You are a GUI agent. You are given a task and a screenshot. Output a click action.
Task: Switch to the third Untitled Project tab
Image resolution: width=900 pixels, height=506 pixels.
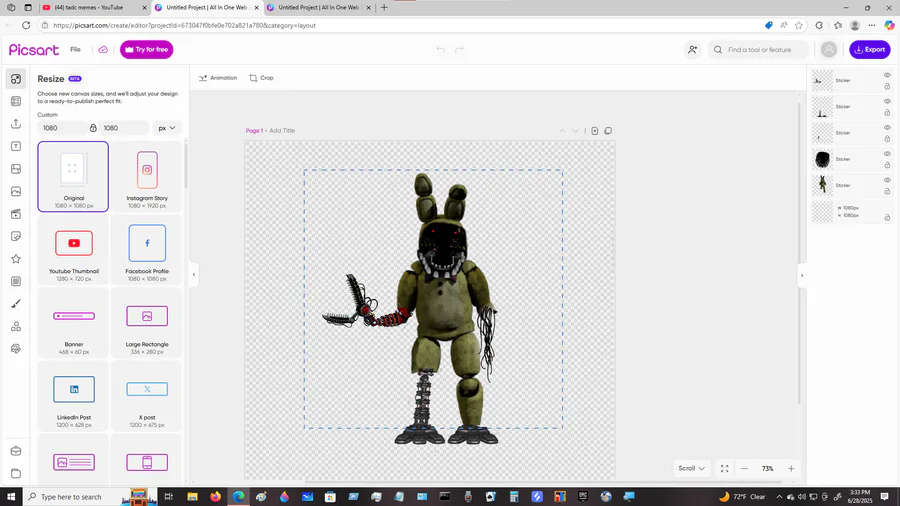pos(319,7)
